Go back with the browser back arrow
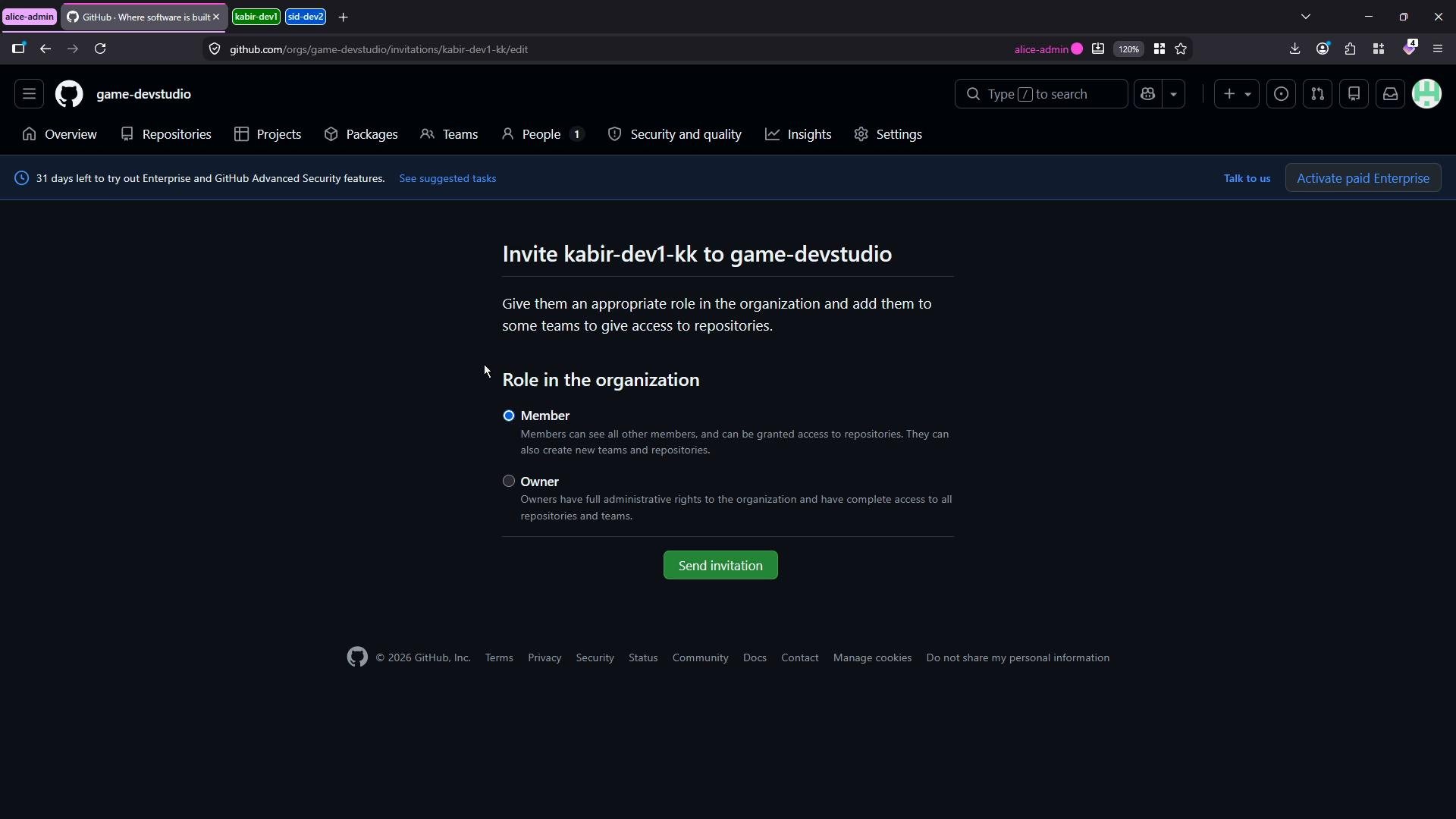Screen dimensions: 1456x819 pos(45,49)
